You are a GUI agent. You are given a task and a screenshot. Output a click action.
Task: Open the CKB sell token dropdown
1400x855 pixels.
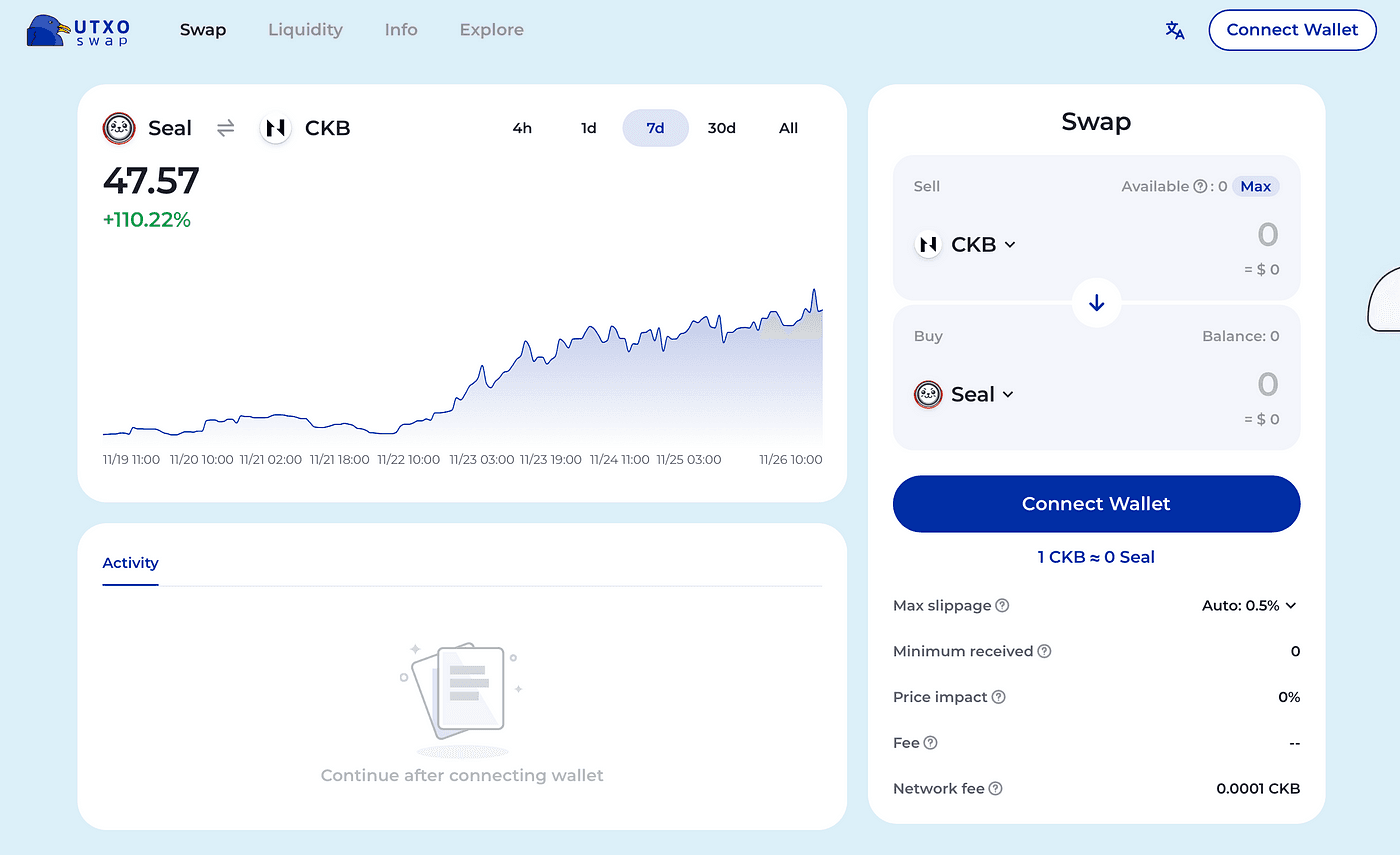(966, 244)
